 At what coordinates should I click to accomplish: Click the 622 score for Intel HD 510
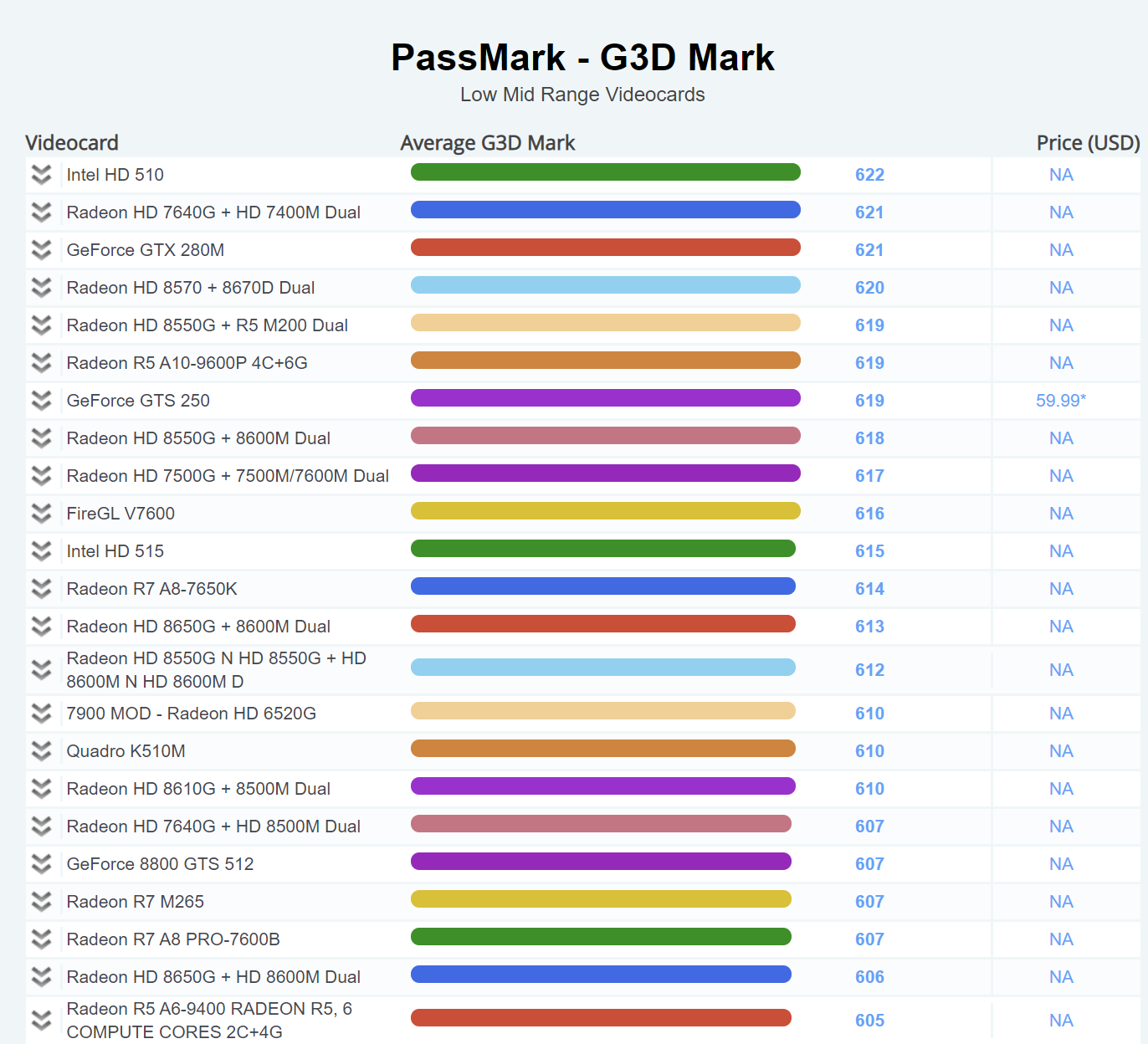click(x=869, y=175)
